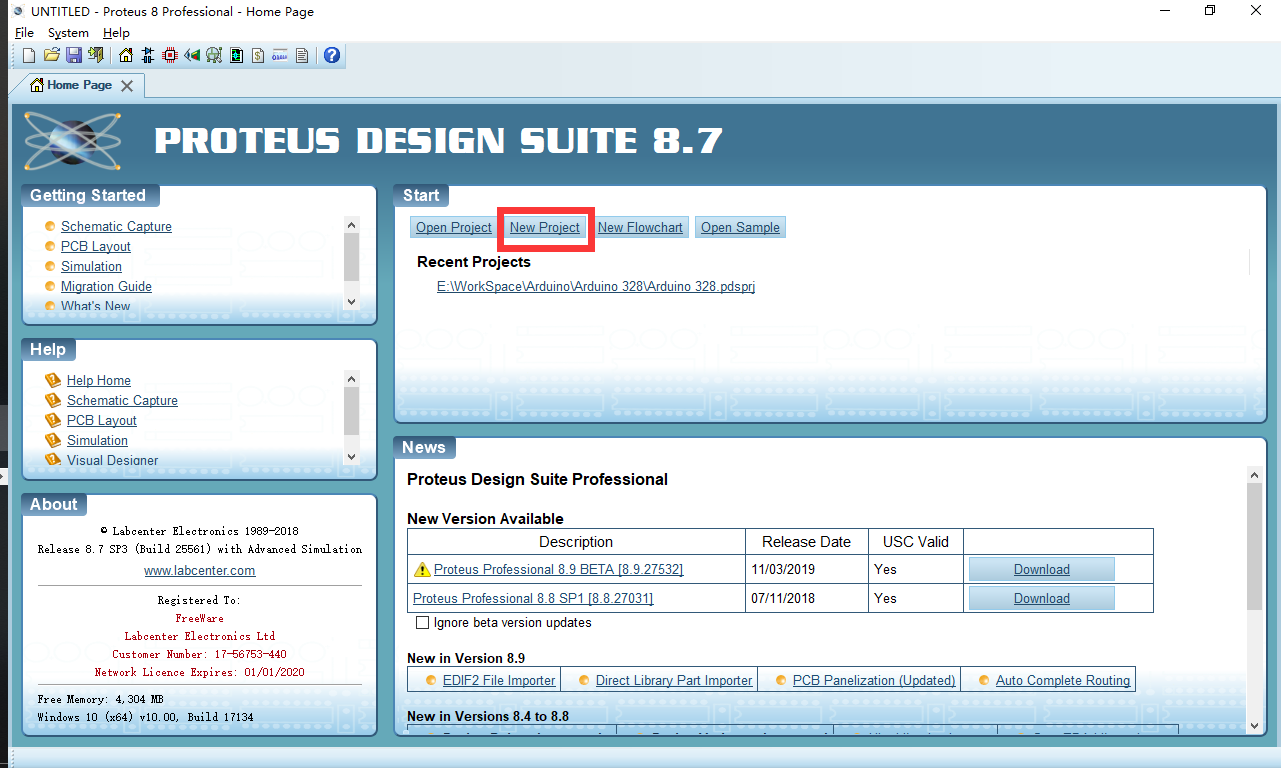Click the Open Project folder toolbar icon
Image resolution: width=1281 pixels, height=768 pixels.
[52, 55]
